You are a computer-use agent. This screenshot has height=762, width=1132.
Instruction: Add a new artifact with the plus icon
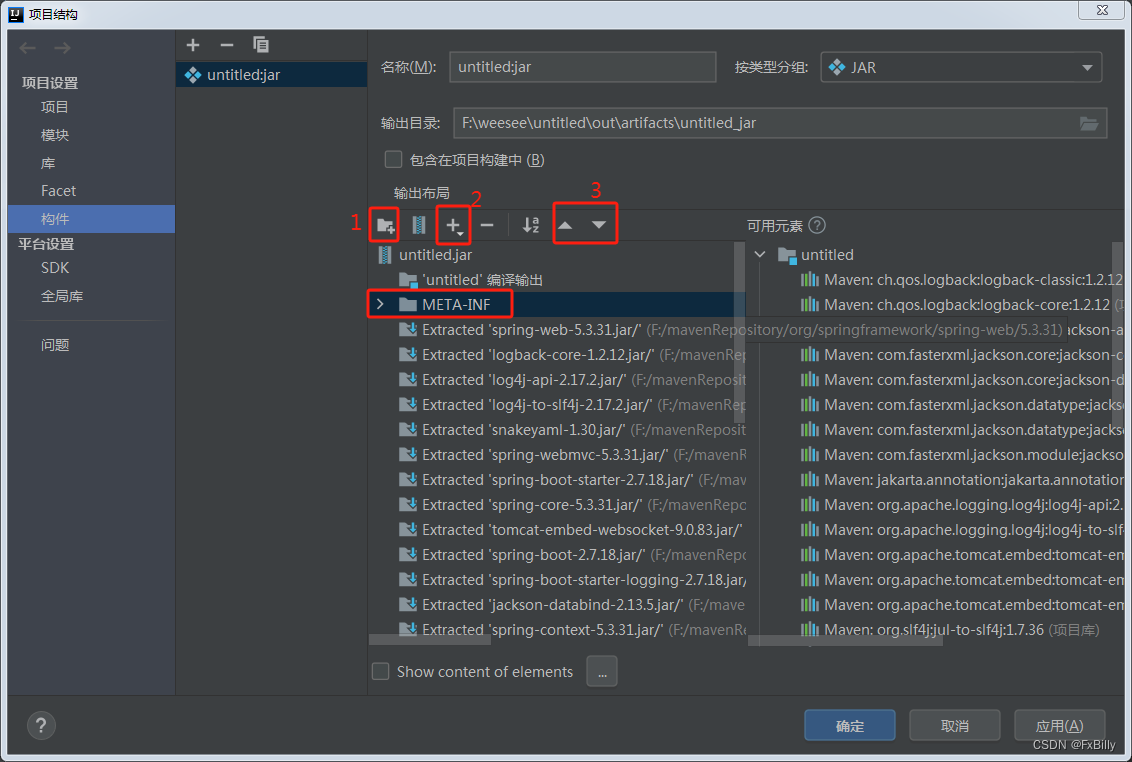[192, 45]
